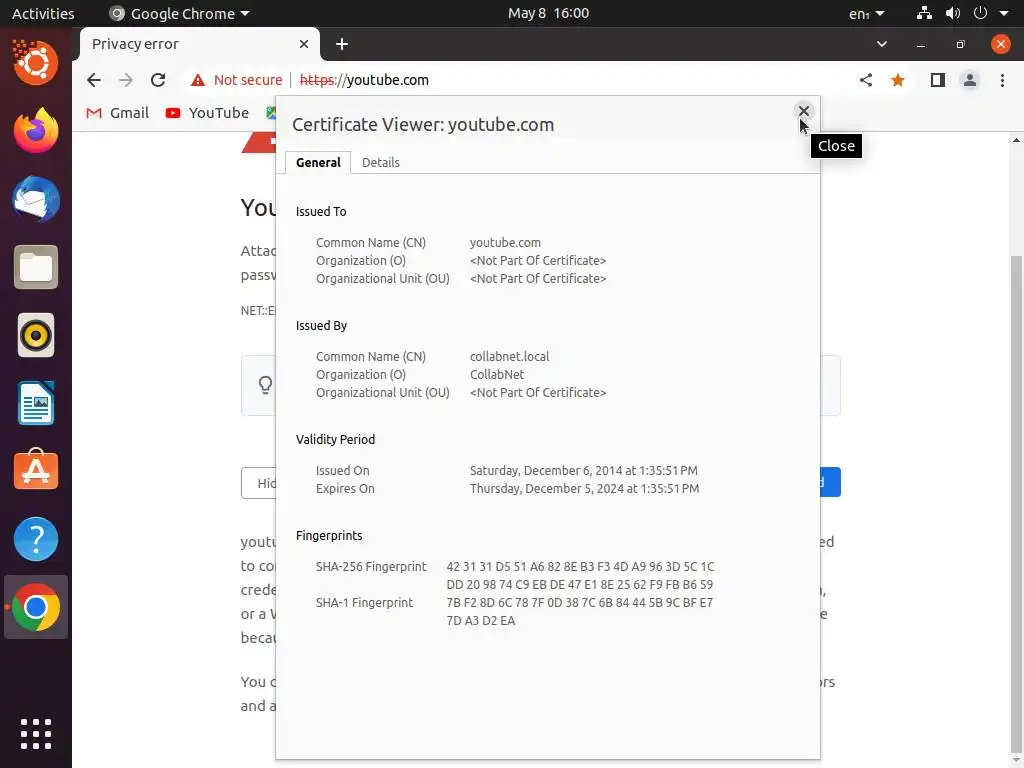Show Applications grid
The image size is (1024, 768).
click(36, 734)
